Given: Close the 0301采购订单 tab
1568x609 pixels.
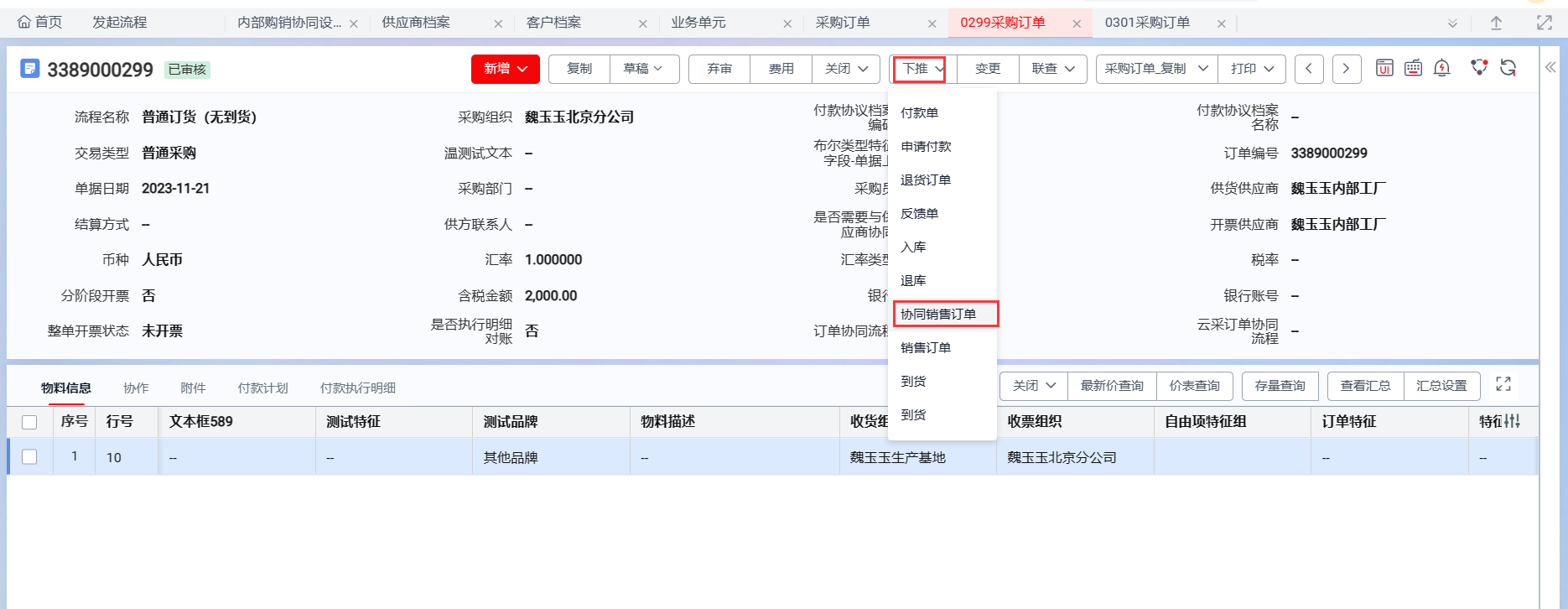Looking at the screenshot, I should [x=1221, y=23].
